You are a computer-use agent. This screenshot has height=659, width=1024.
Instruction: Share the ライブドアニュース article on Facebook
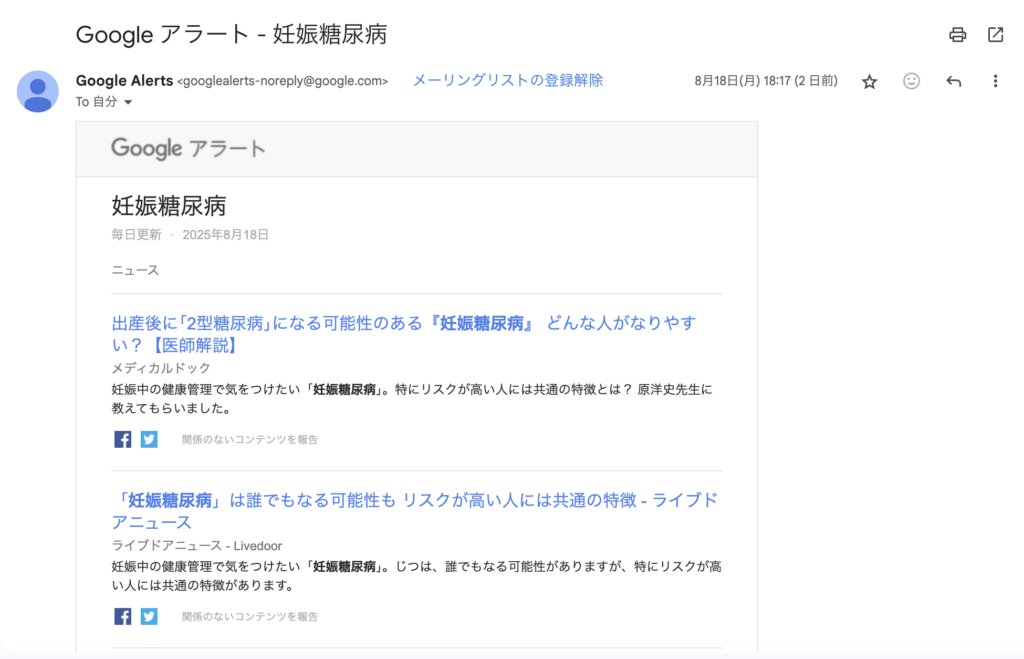(x=123, y=616)
